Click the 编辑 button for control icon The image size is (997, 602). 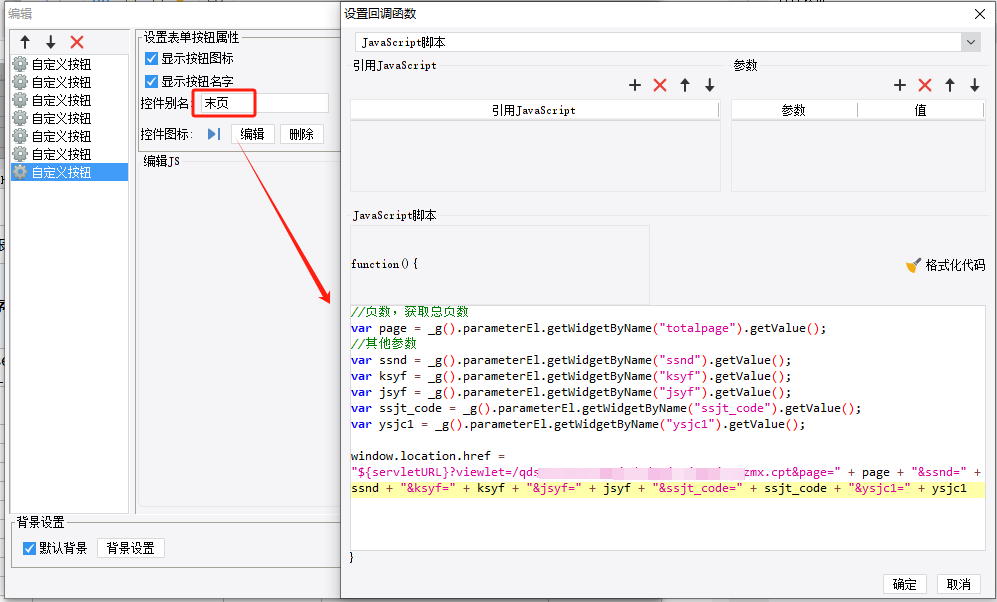253,134
